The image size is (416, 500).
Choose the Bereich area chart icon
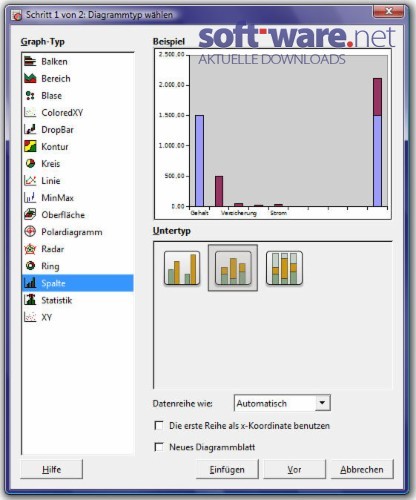[x=30, y=78]
